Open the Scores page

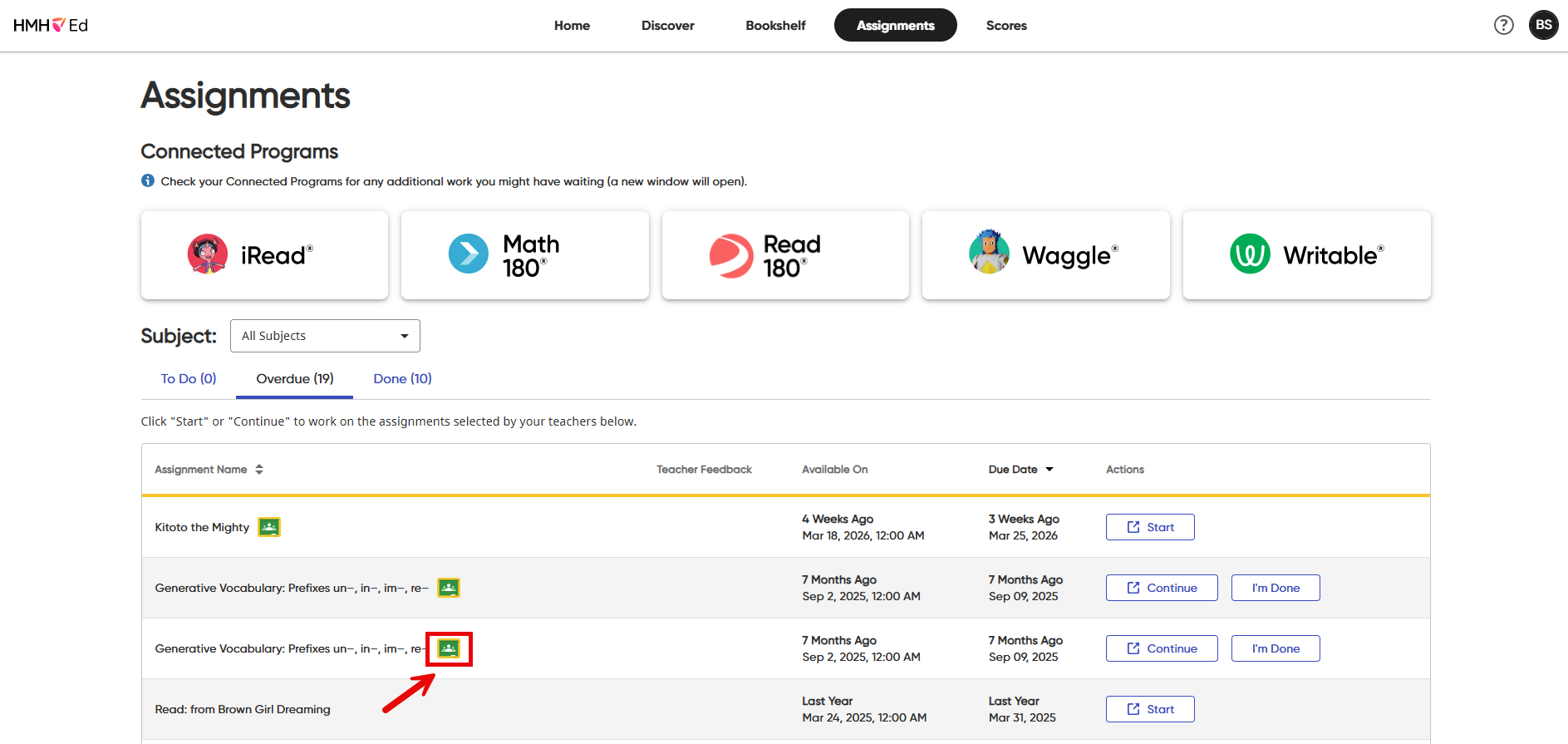[1006, 25]
